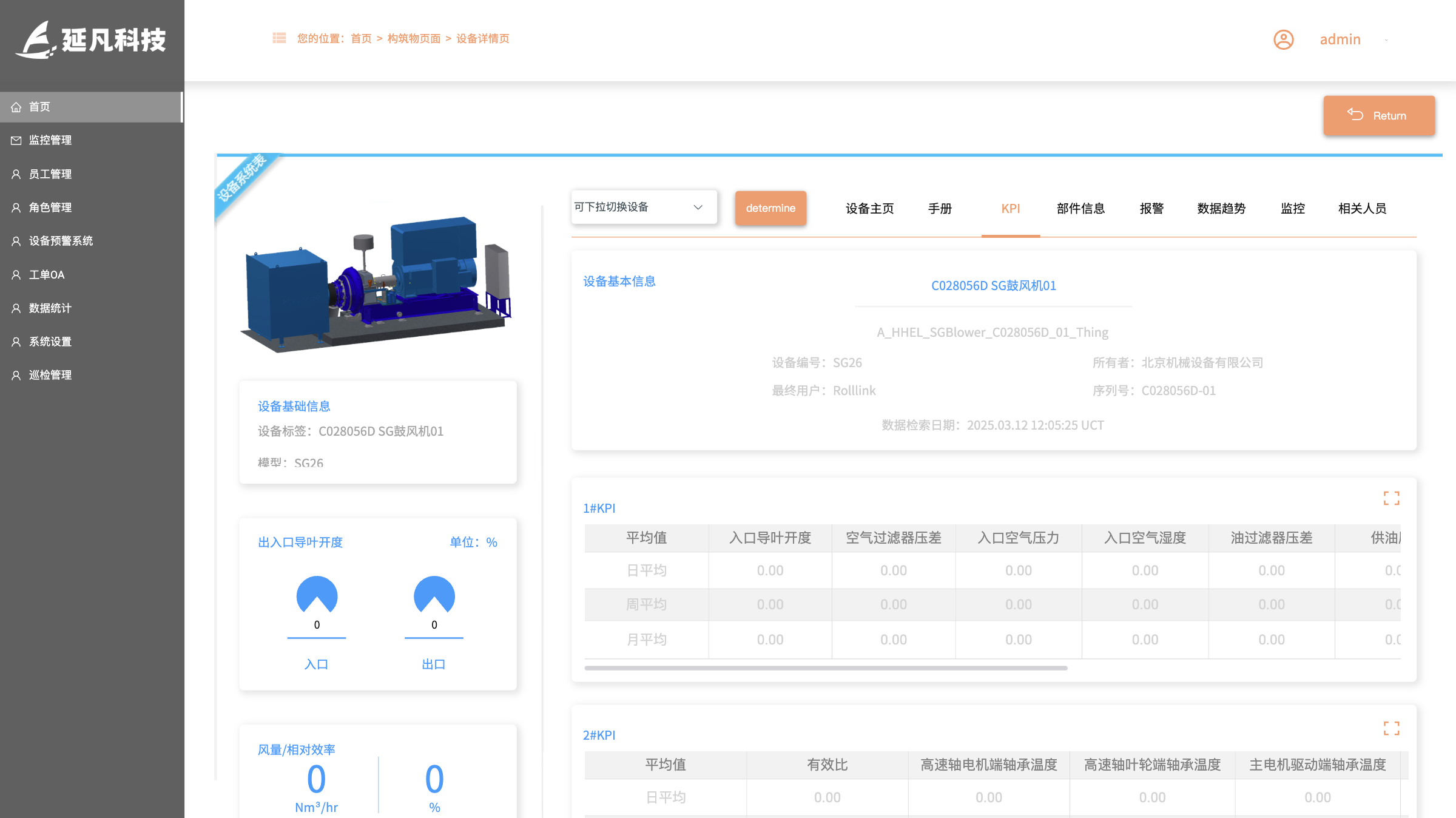Open the user avatar icon near admin

click(x=1283, y=39)
